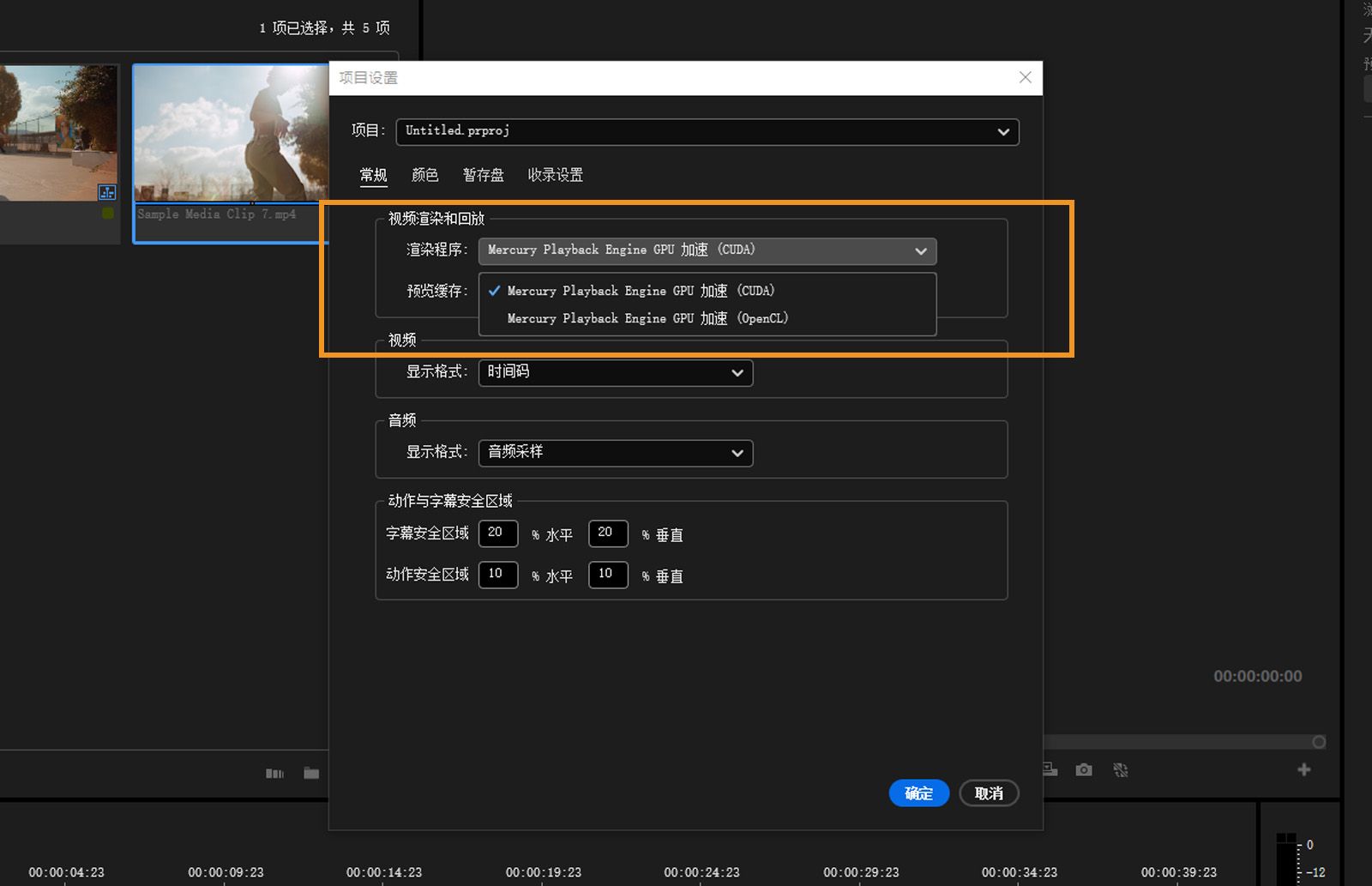Click the monitor zoom scroll bar handle
The image size is (1372, 886).
(x=1319, y=742)
